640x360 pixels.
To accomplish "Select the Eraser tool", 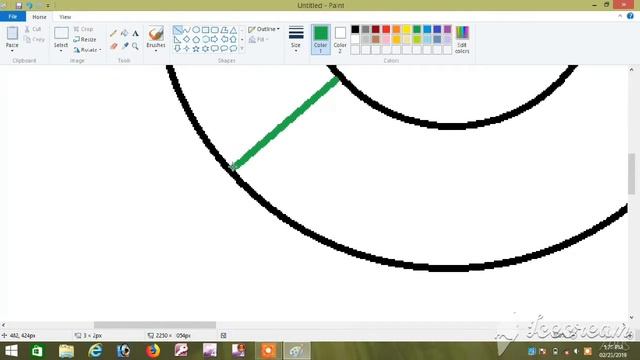I will click(x=113, y=46).
